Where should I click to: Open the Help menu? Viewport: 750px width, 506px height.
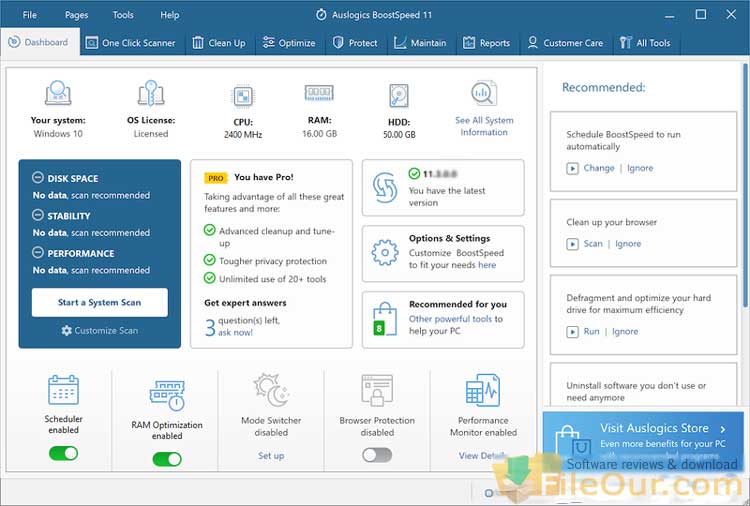(169, 15)
